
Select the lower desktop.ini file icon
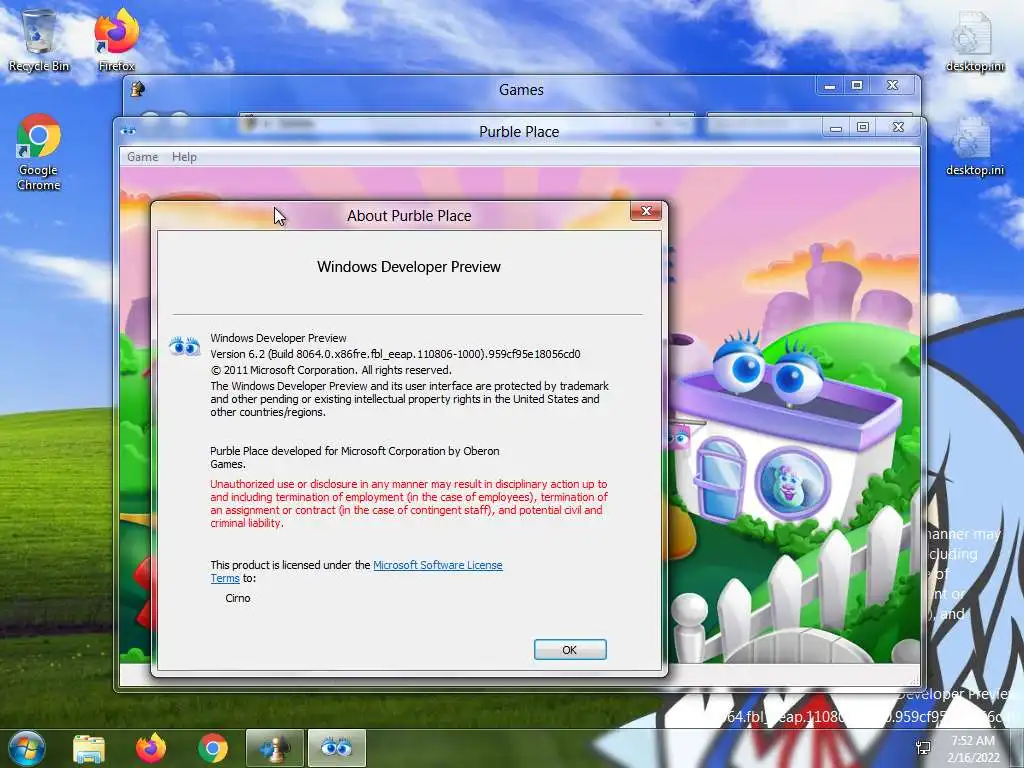(x=975, y=146)
